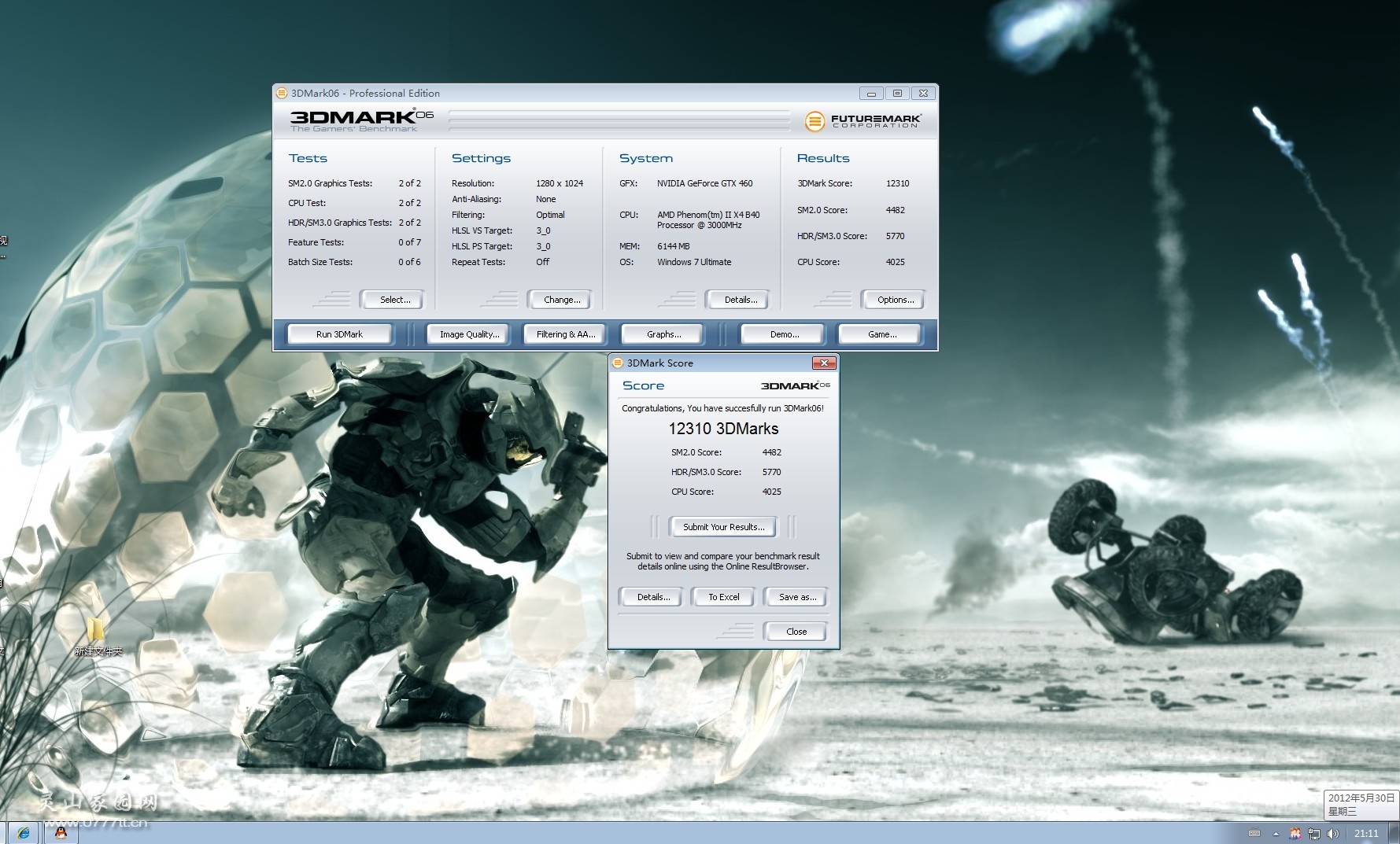Maximize the 3DMark06 main window
This screenshot has width=1400, height=844.
pyautogui.click(x=897, y=93)
